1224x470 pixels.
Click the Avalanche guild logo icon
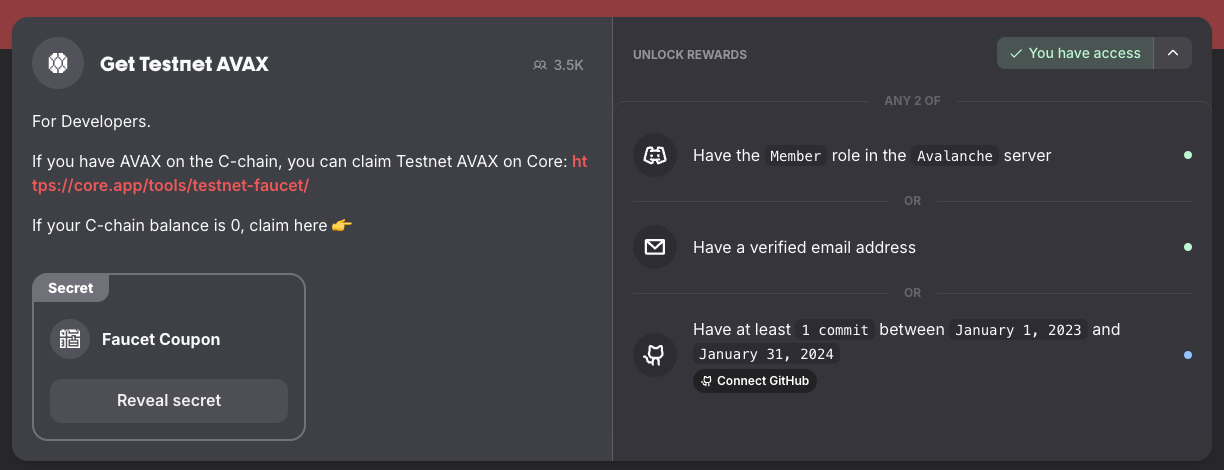pyautogui.click(x=58, y=64)
